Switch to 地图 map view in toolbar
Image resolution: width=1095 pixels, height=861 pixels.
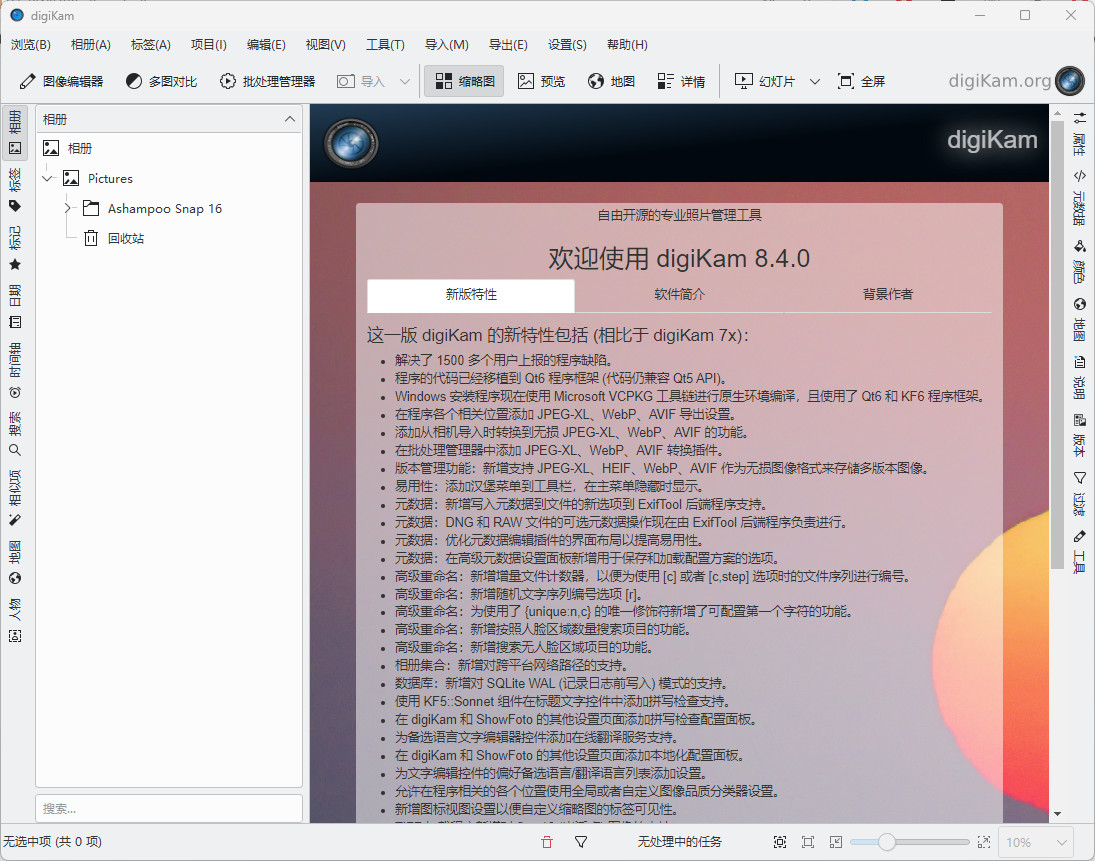click(611, 82)
